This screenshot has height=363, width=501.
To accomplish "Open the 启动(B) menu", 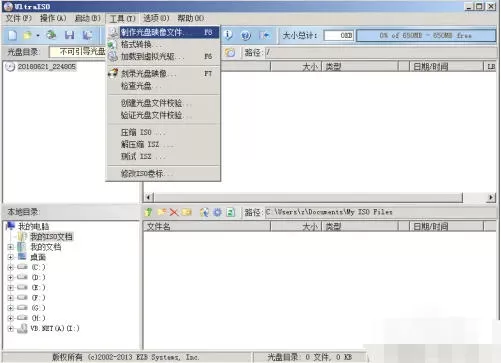I will coord(88,18).
